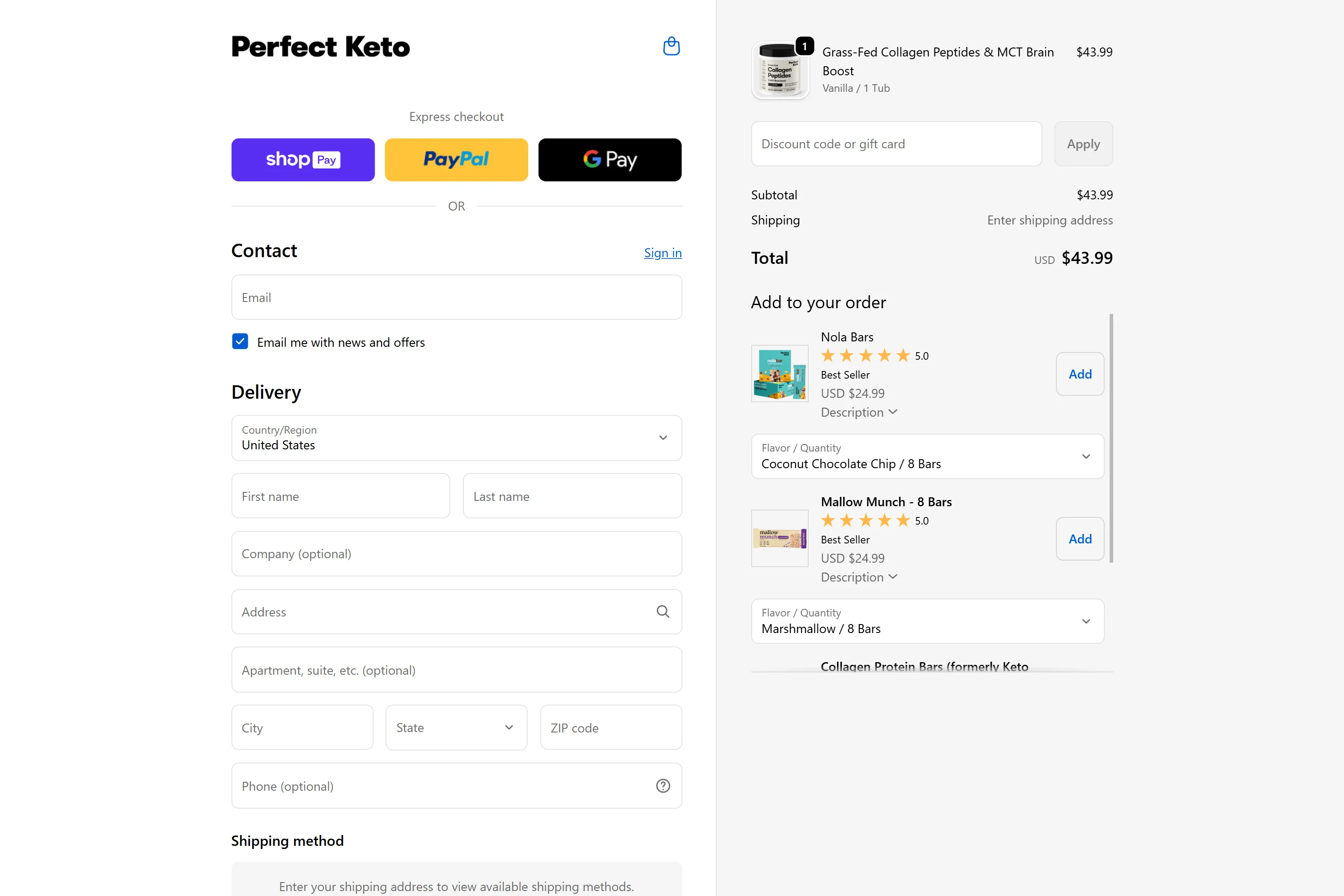This screenshot has height=896, width=1344.
Task: Choose Google Pay express checkout
Action: (x=610, y=159)
